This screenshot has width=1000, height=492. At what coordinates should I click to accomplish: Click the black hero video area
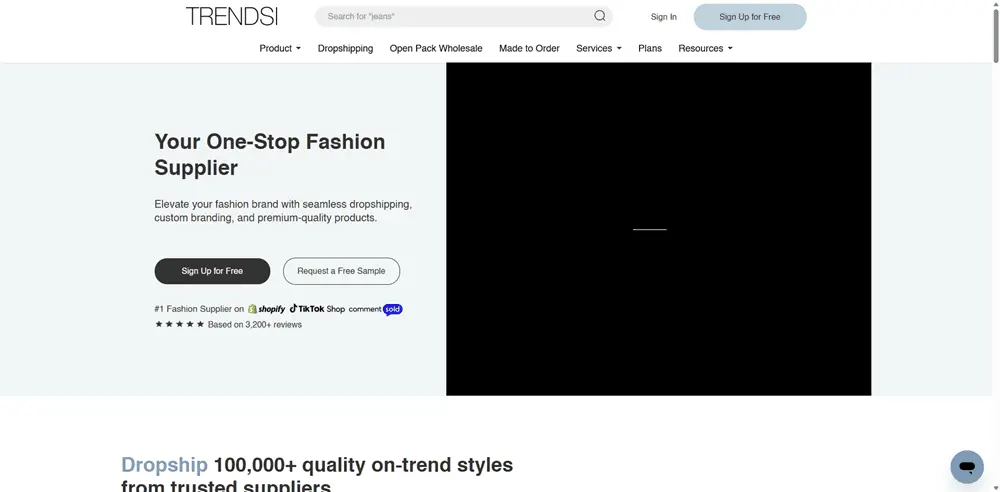tap(659, 229)
